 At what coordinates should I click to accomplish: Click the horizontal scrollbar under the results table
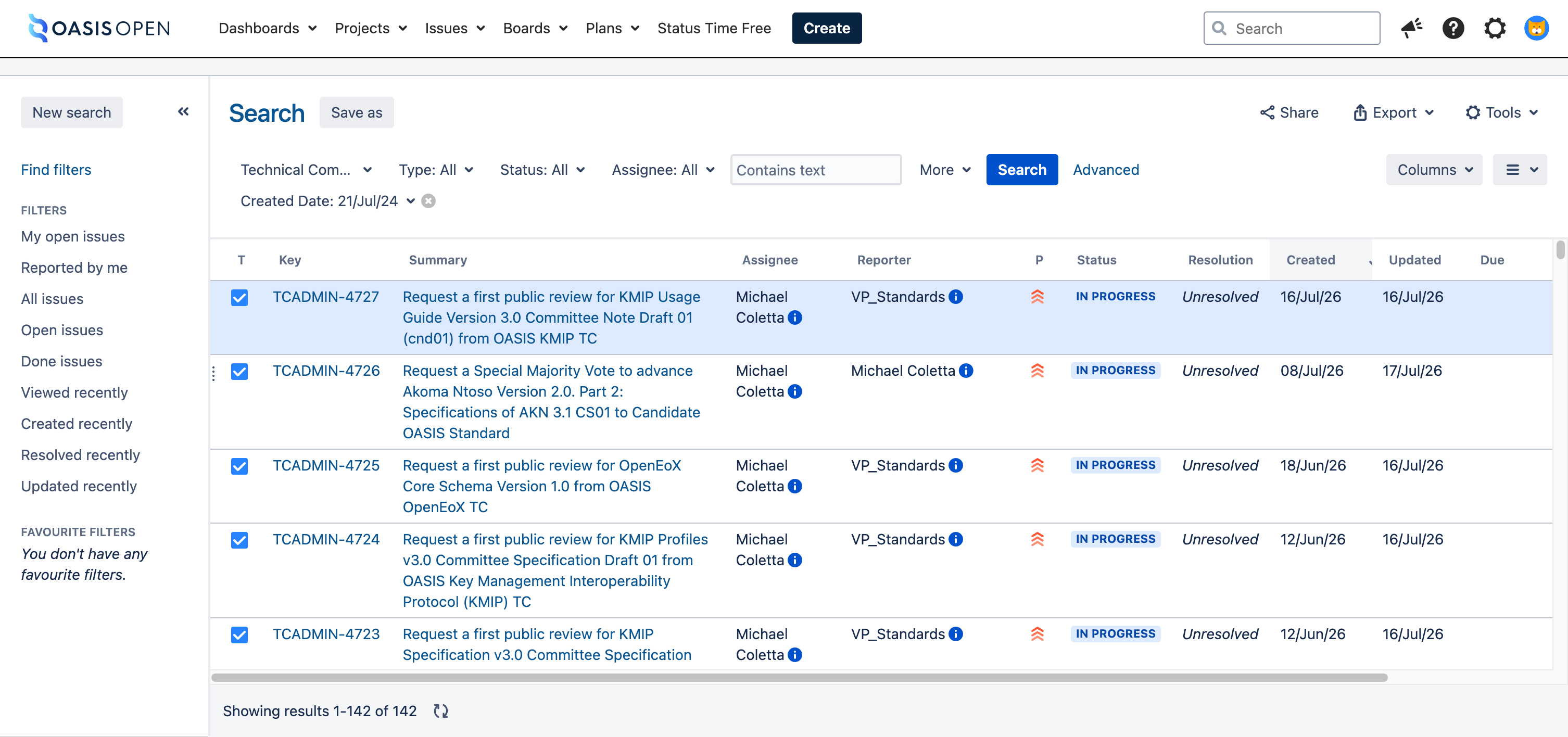[x=799, y=677]
